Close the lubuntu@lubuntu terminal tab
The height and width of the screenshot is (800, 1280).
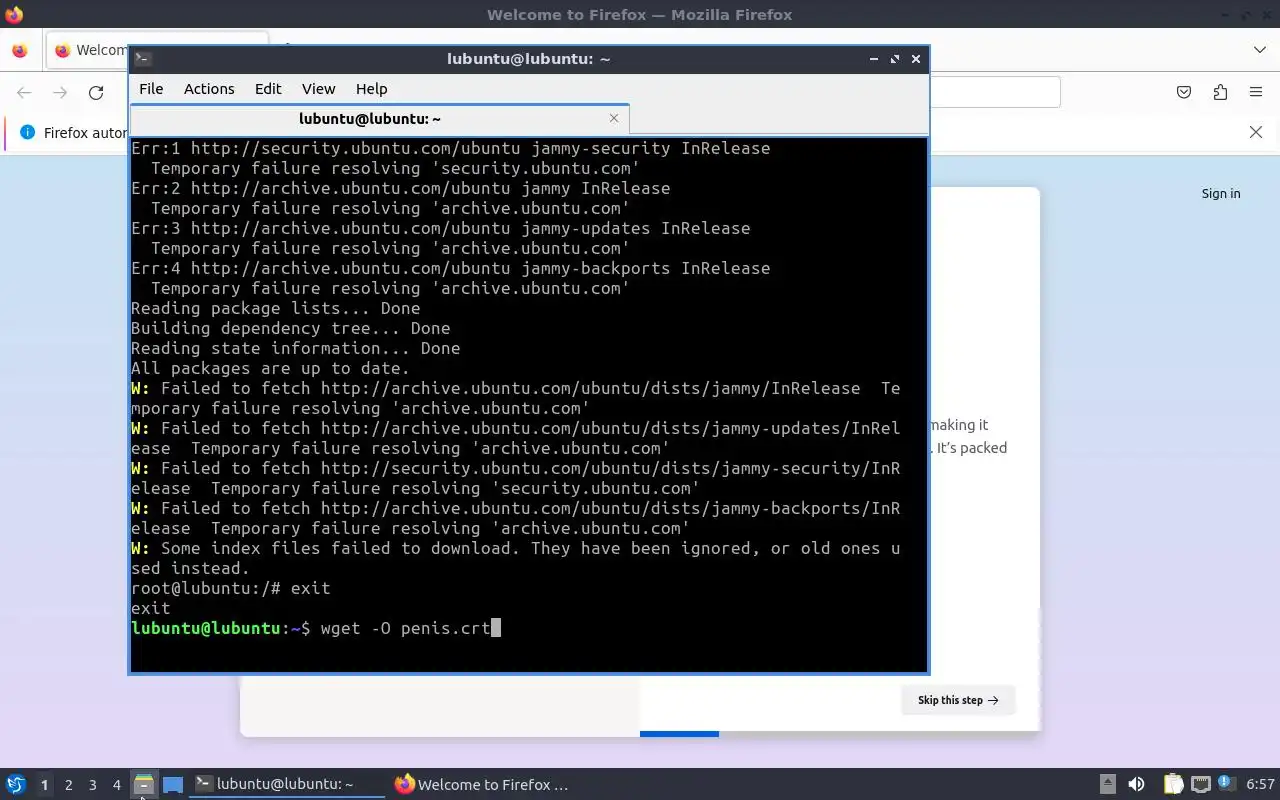[614, 118]
